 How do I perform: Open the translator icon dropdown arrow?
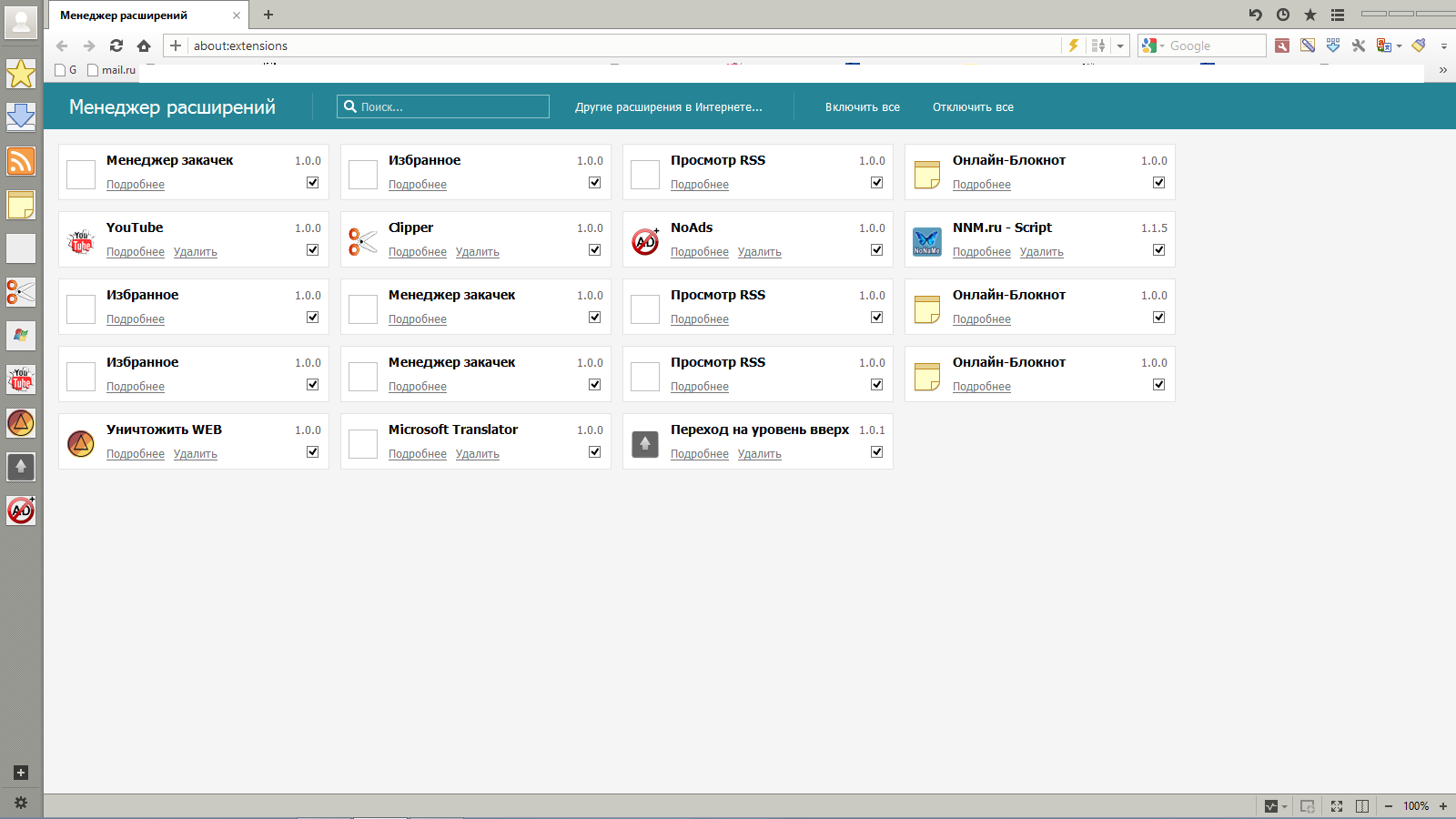point(1400,45)
